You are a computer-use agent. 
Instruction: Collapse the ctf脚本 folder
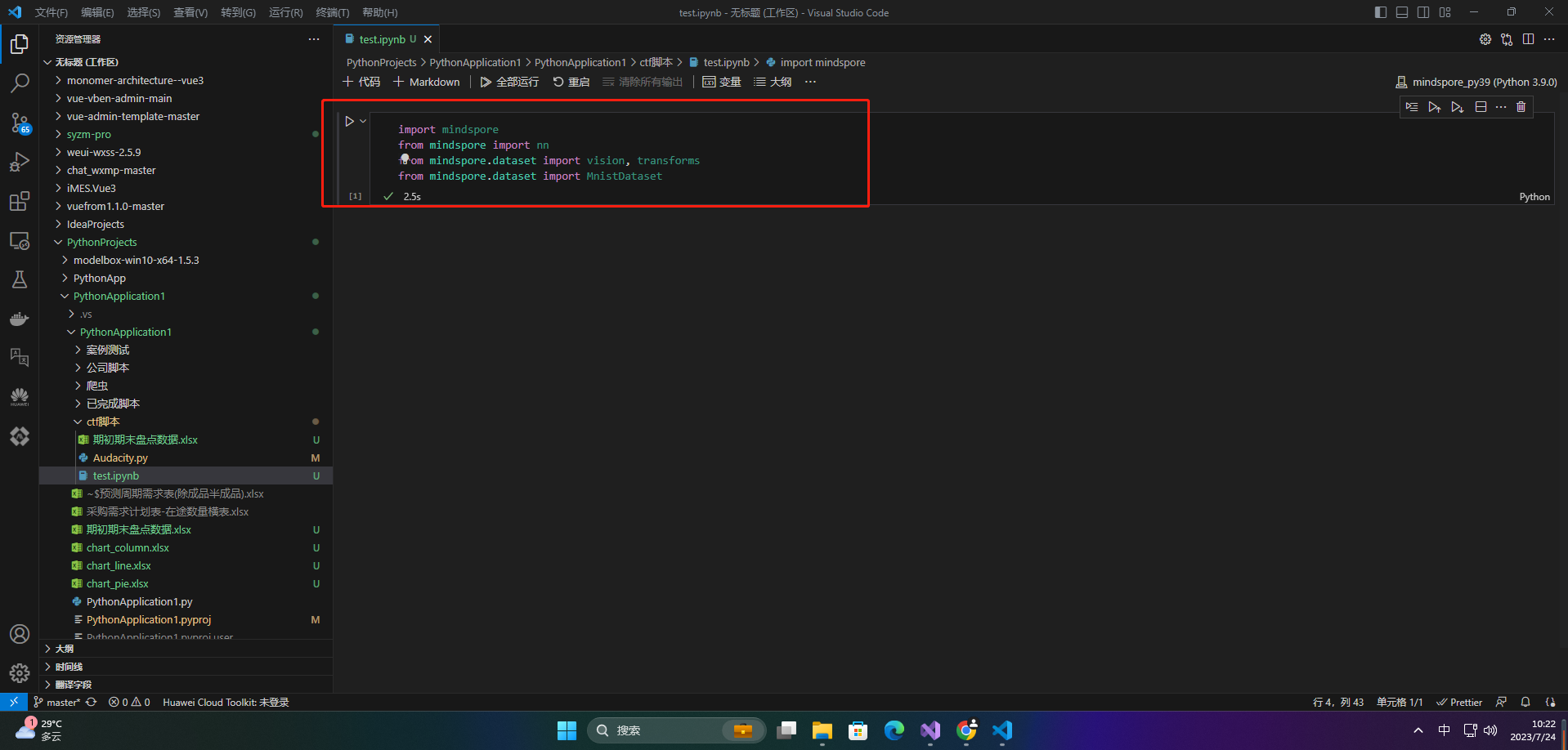186,422
